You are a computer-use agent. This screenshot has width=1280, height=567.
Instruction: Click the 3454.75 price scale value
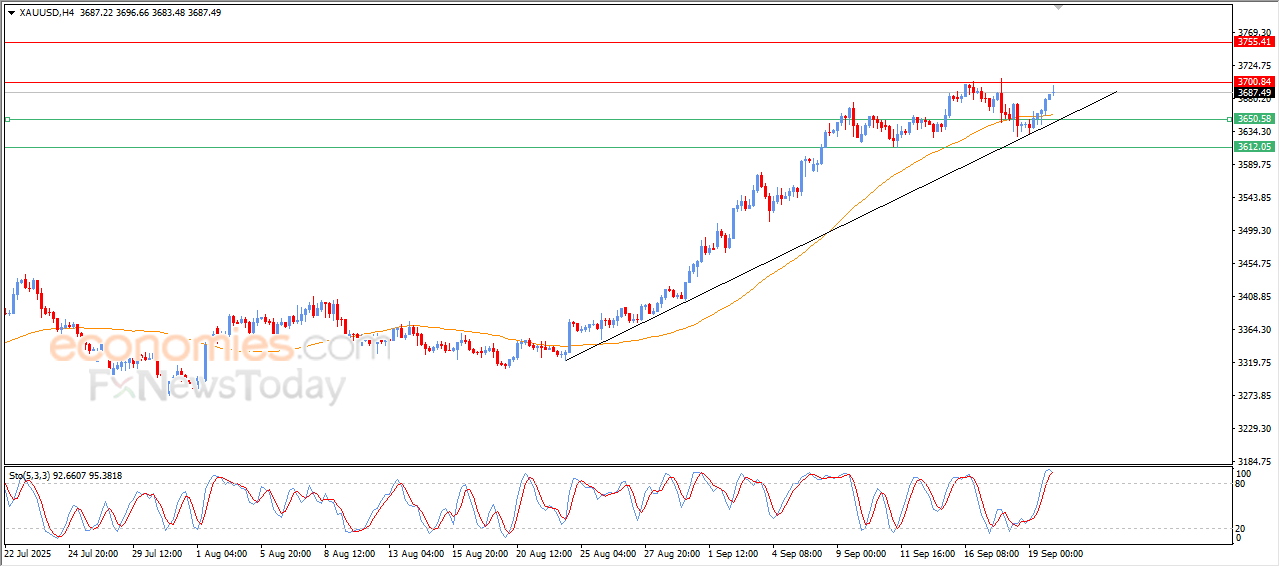[1254, 264]
